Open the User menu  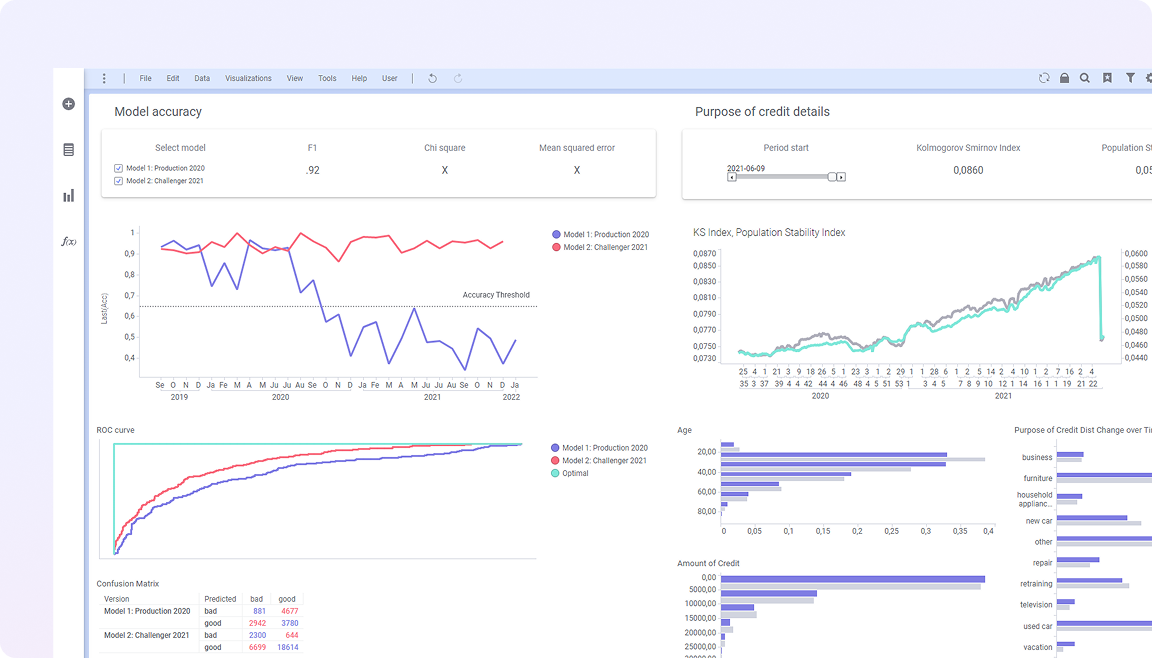pos(389,78)
